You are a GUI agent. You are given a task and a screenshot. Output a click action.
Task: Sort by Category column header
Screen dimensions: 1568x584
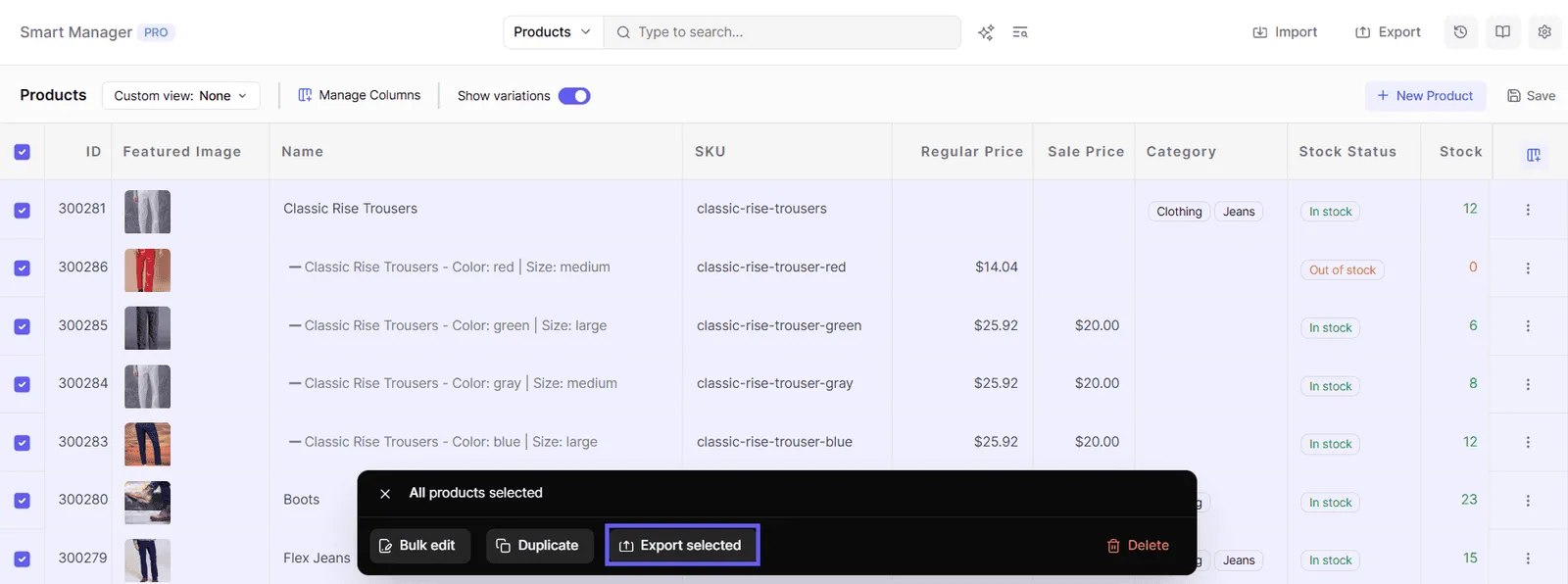click(x=1181, y=152)
